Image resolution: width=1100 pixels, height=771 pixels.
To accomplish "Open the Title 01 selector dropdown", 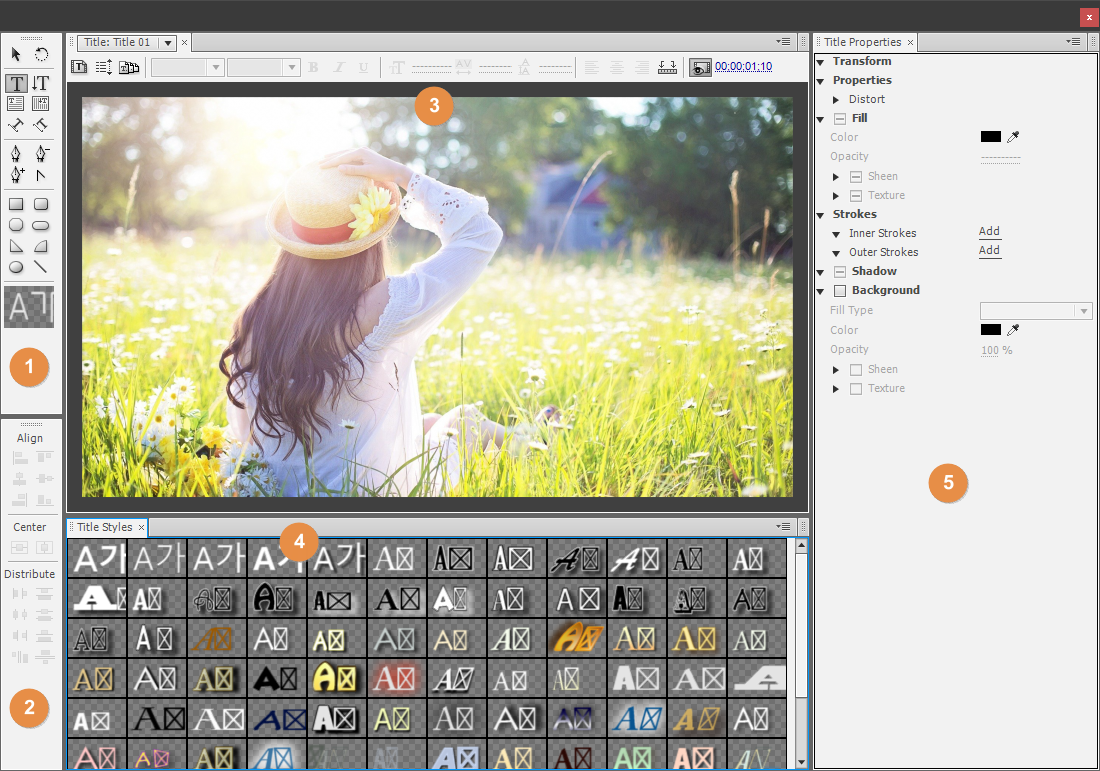I will tap(168, 43).
